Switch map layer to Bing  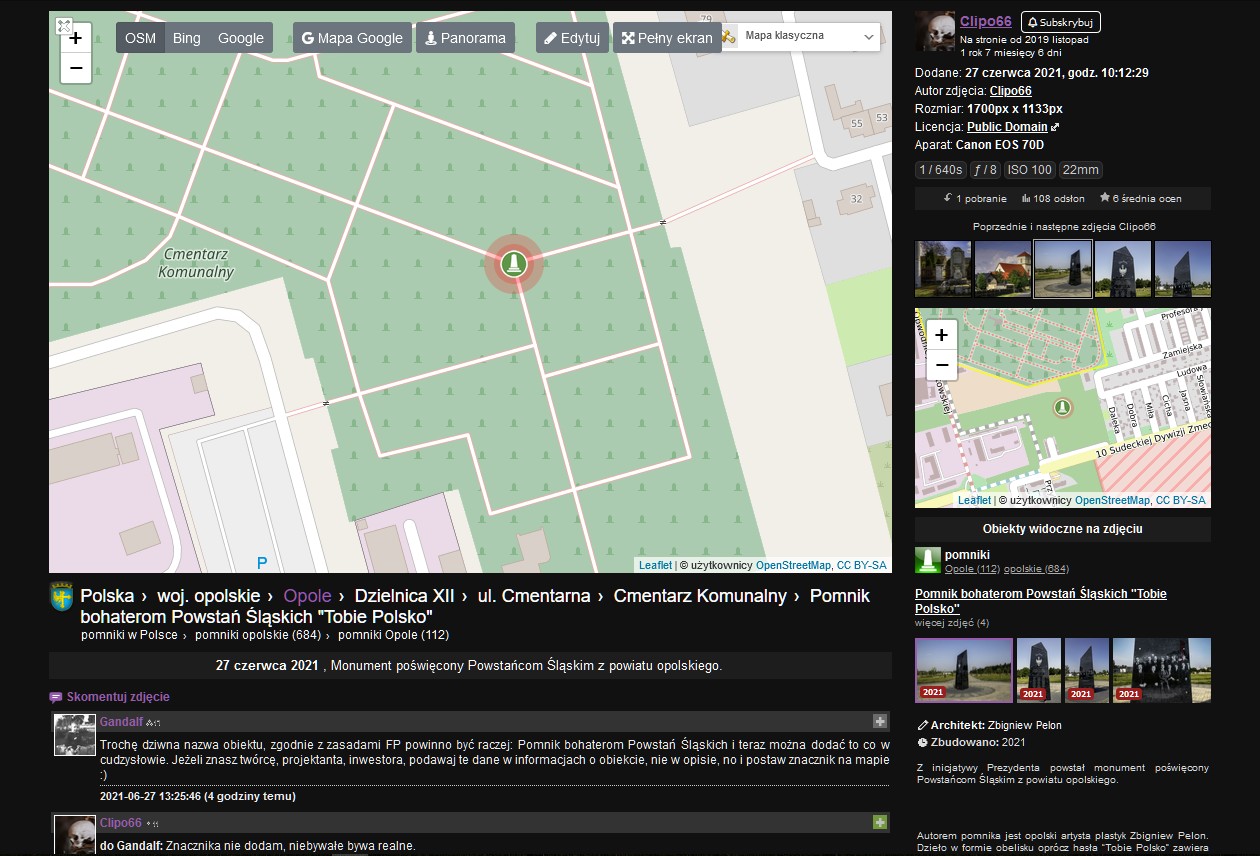187,38
